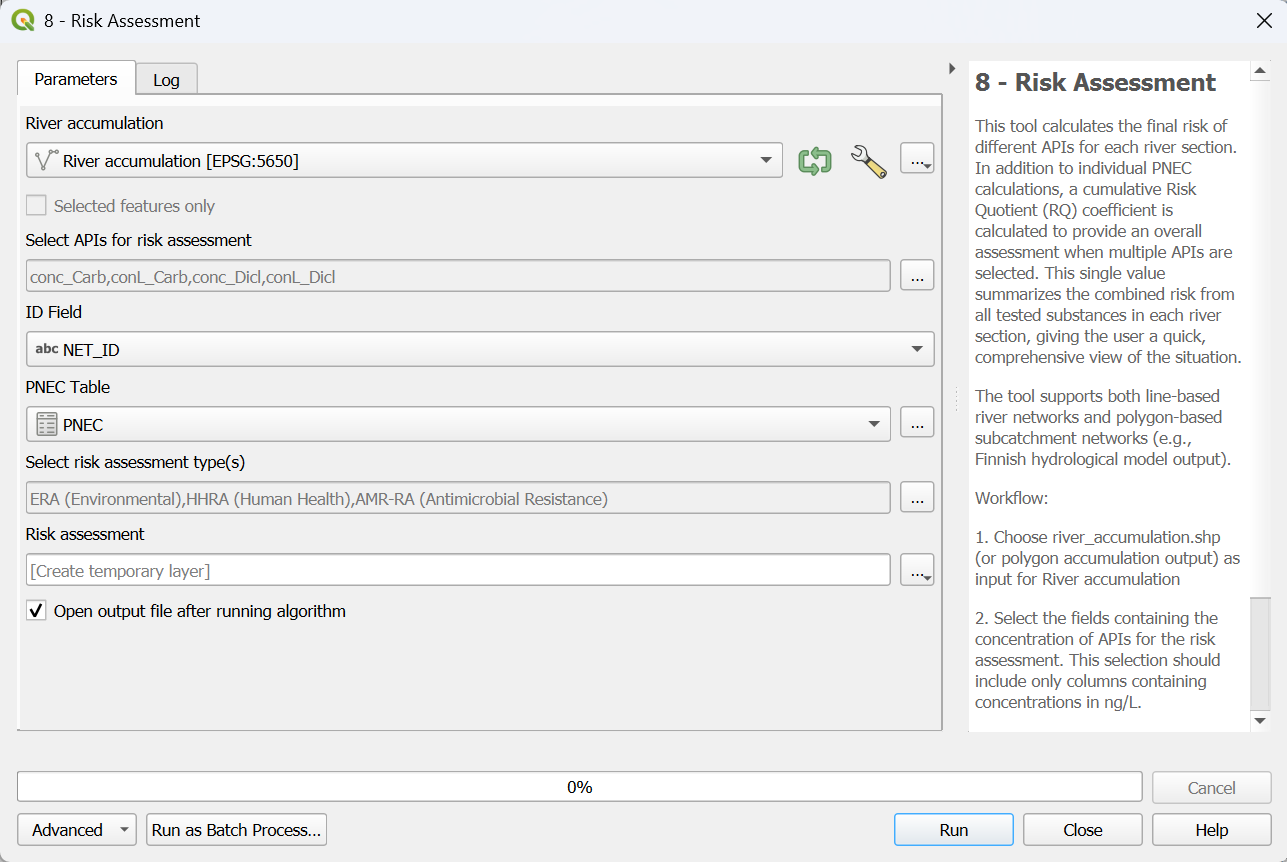Collapse help panel with the arrow

pos(952,68)
